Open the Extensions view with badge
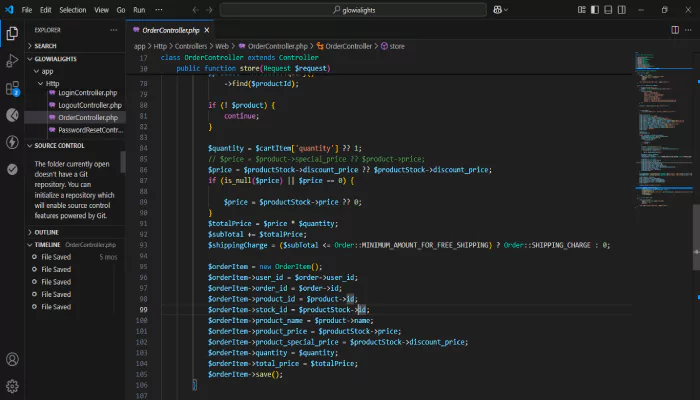 [12, 88]
